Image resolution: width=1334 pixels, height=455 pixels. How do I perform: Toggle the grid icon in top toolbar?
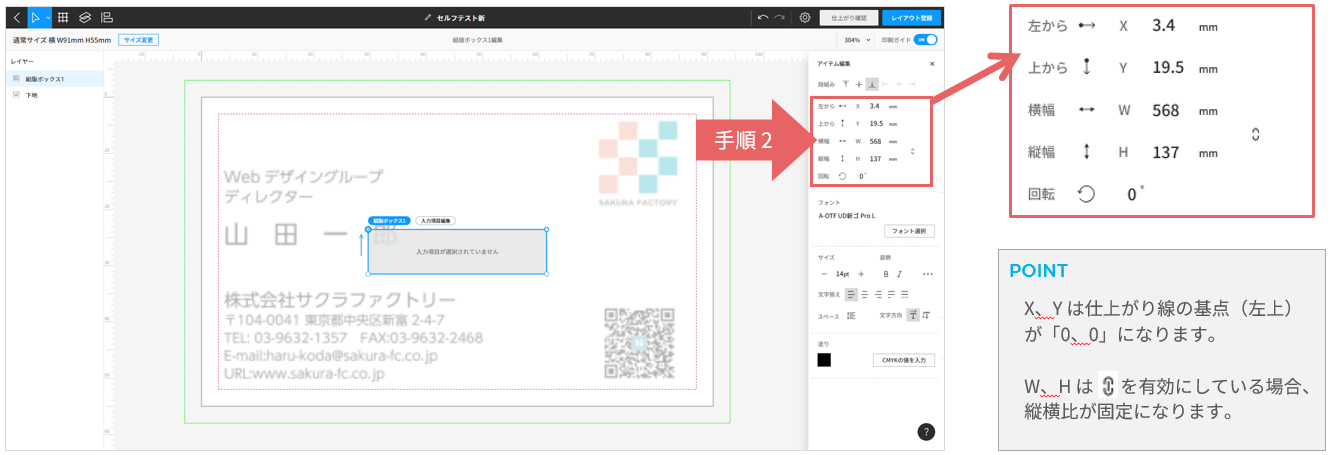[x=63, y=17]
